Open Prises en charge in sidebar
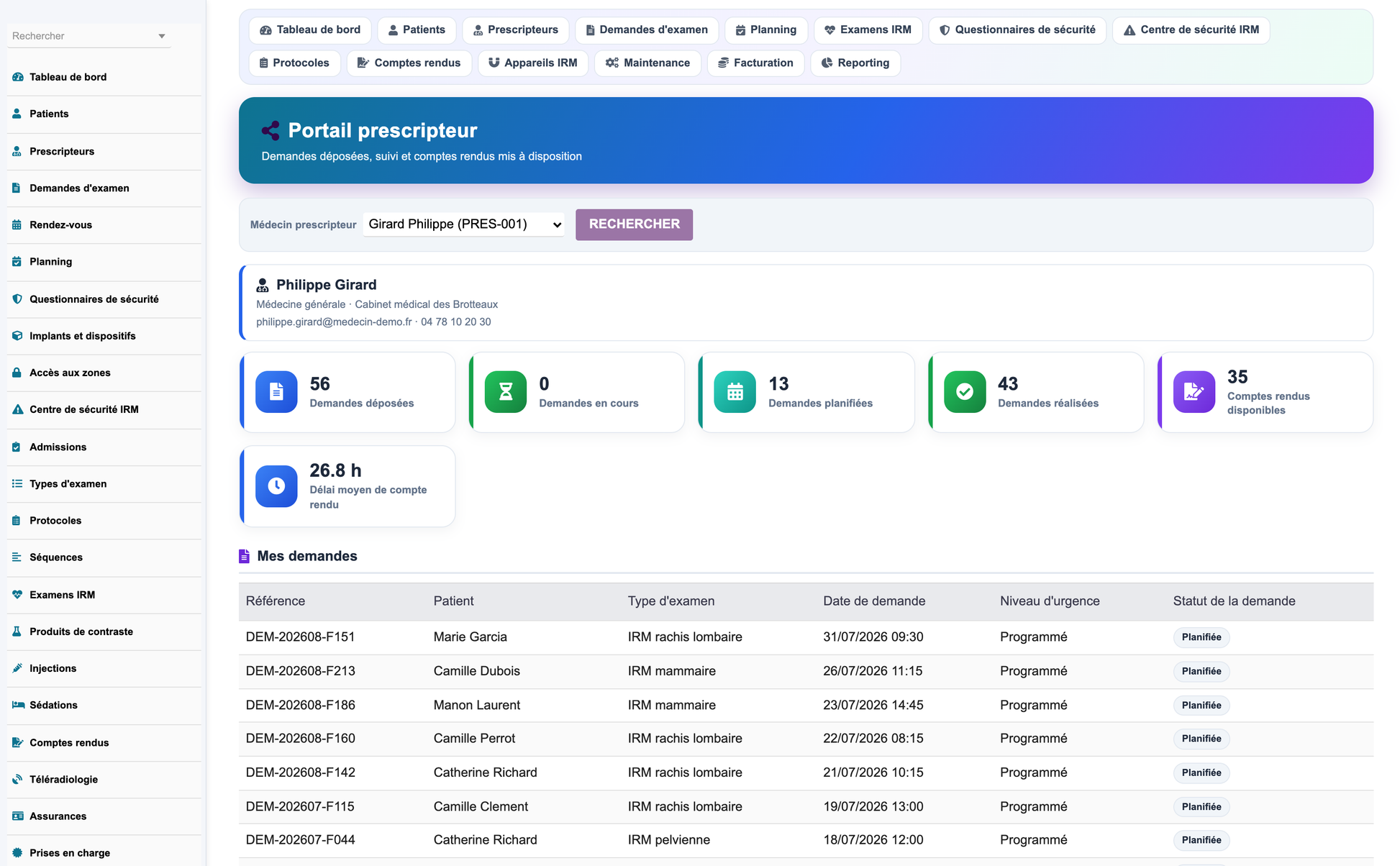Viewport: 1400px width, 866px height. coord(104,852)
